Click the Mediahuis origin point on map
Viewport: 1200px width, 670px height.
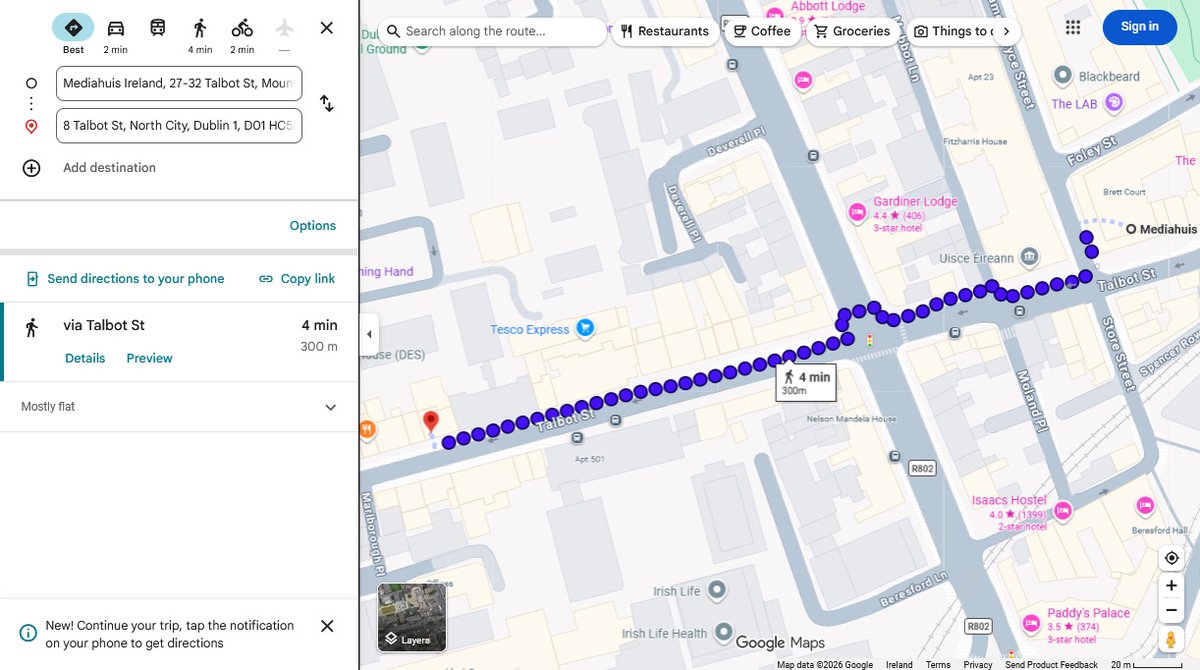1130,229
